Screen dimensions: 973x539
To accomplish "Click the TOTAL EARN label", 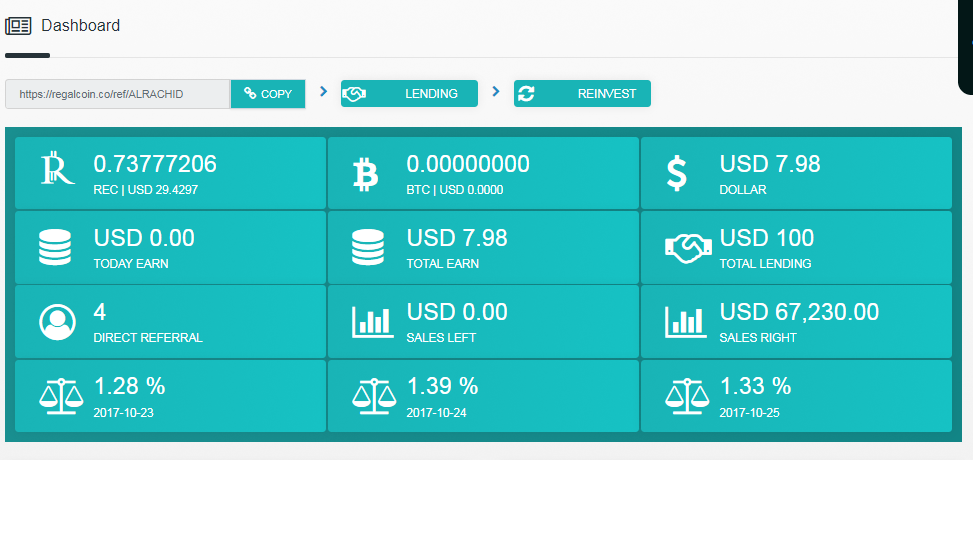I will [x=442, y=264].
